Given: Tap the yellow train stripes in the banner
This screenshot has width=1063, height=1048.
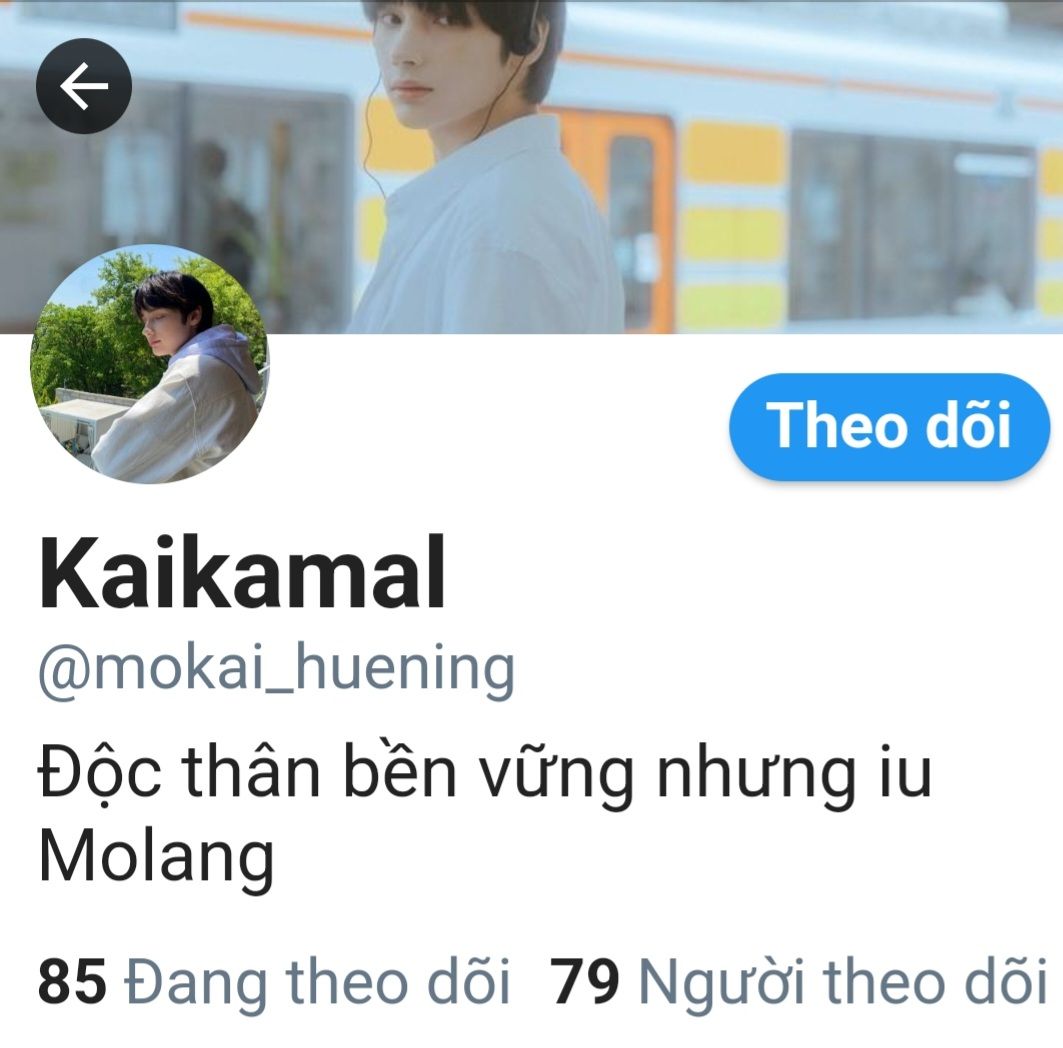Looking at the screenshot, I should [x=736, y=224].
